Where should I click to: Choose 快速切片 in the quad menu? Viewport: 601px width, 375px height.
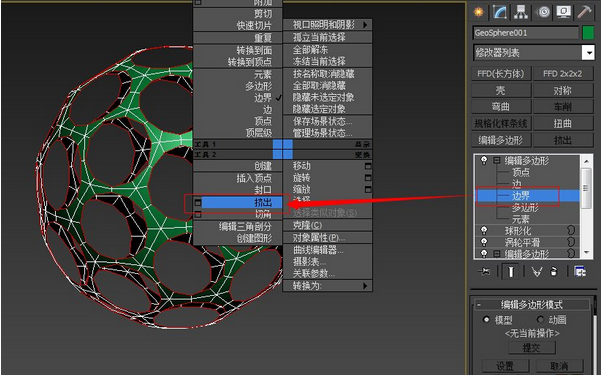click(254, 26)
